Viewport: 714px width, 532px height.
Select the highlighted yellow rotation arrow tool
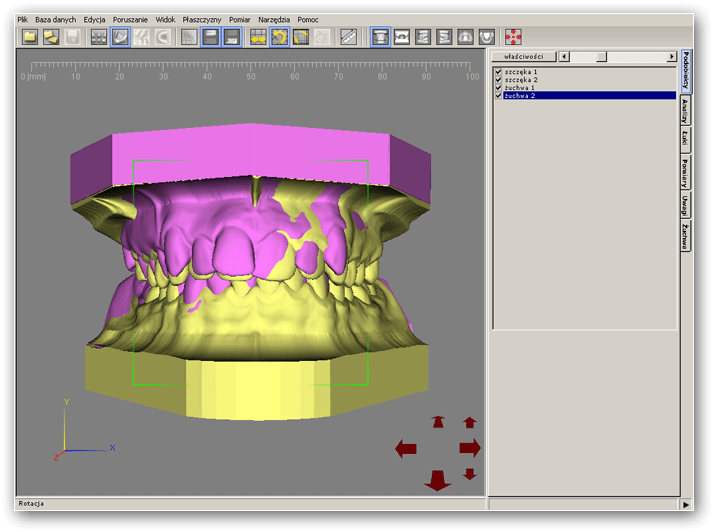[279, 37]
